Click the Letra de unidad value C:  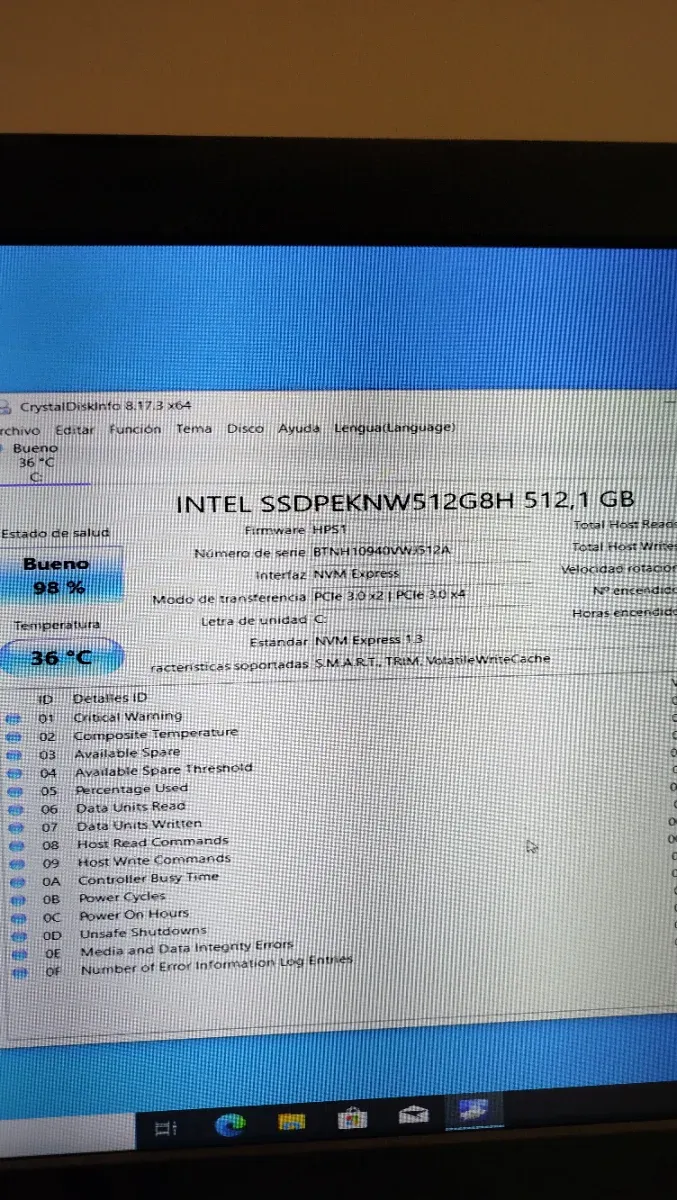coord(320,619)
